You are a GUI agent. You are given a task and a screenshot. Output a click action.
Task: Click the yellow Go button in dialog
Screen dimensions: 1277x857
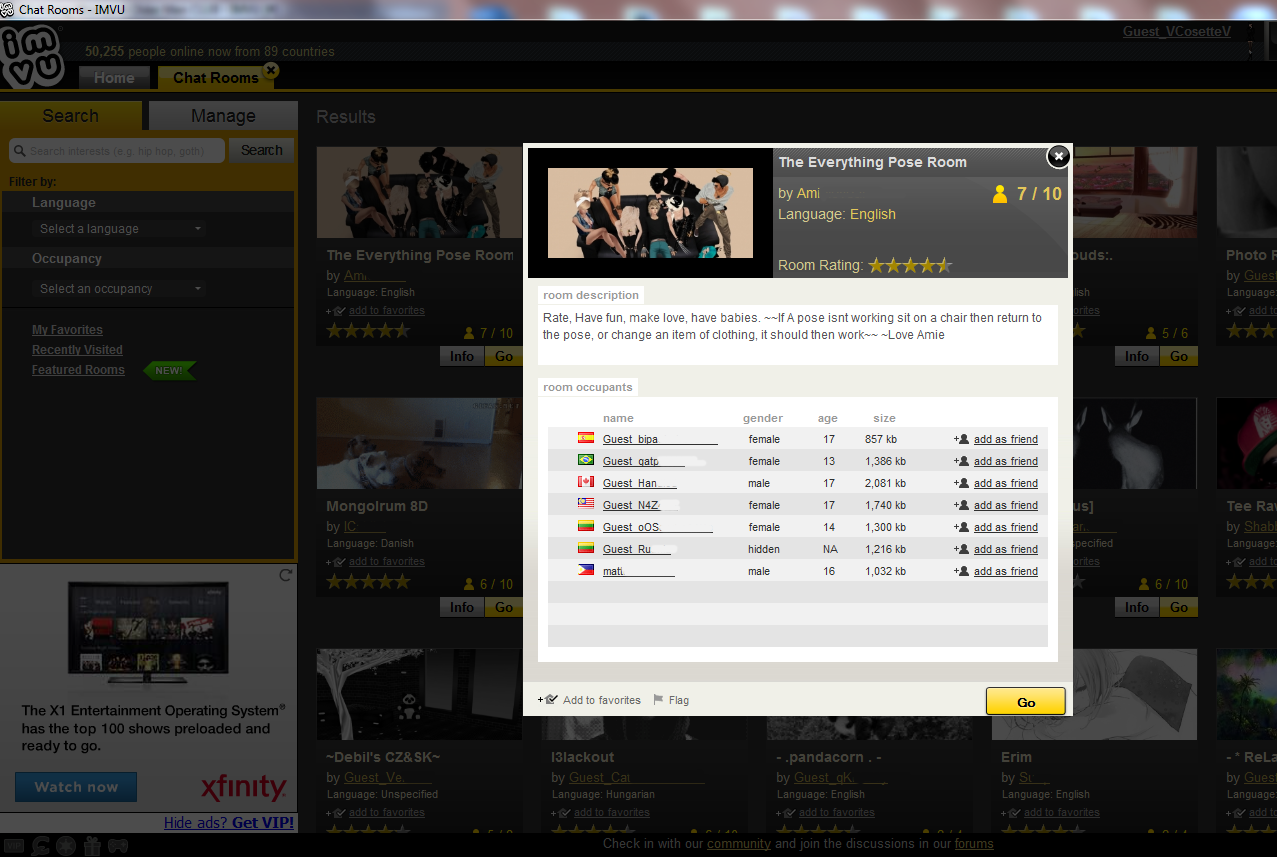1026,702
